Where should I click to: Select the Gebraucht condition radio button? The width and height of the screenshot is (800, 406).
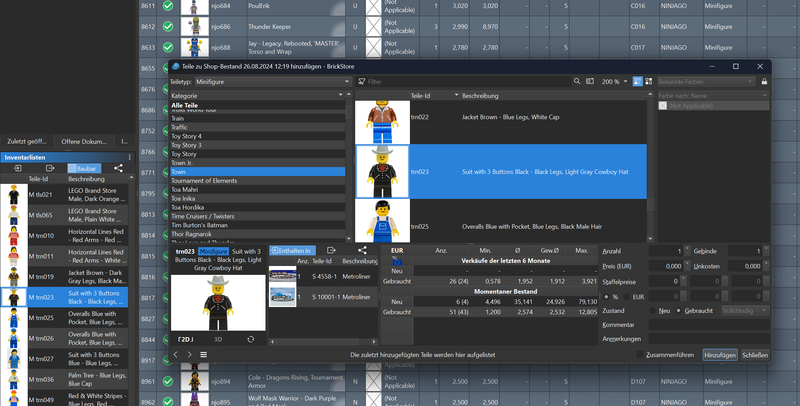pyautogui.click(x=678, y=311)
